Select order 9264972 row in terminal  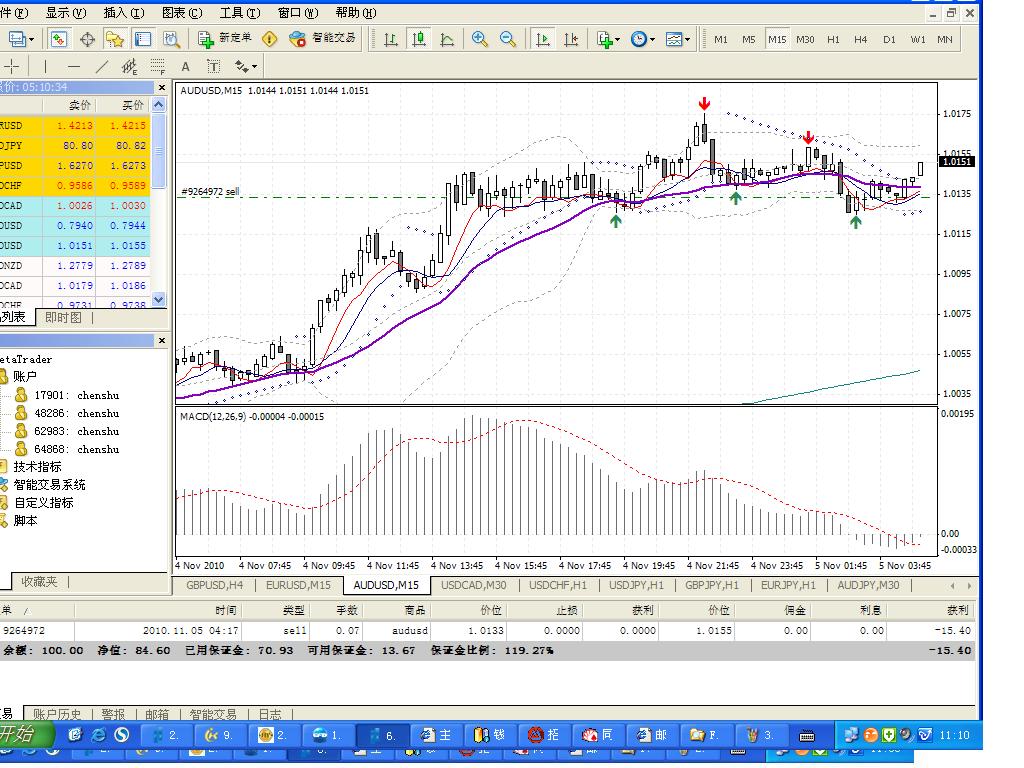coord(487,630)
